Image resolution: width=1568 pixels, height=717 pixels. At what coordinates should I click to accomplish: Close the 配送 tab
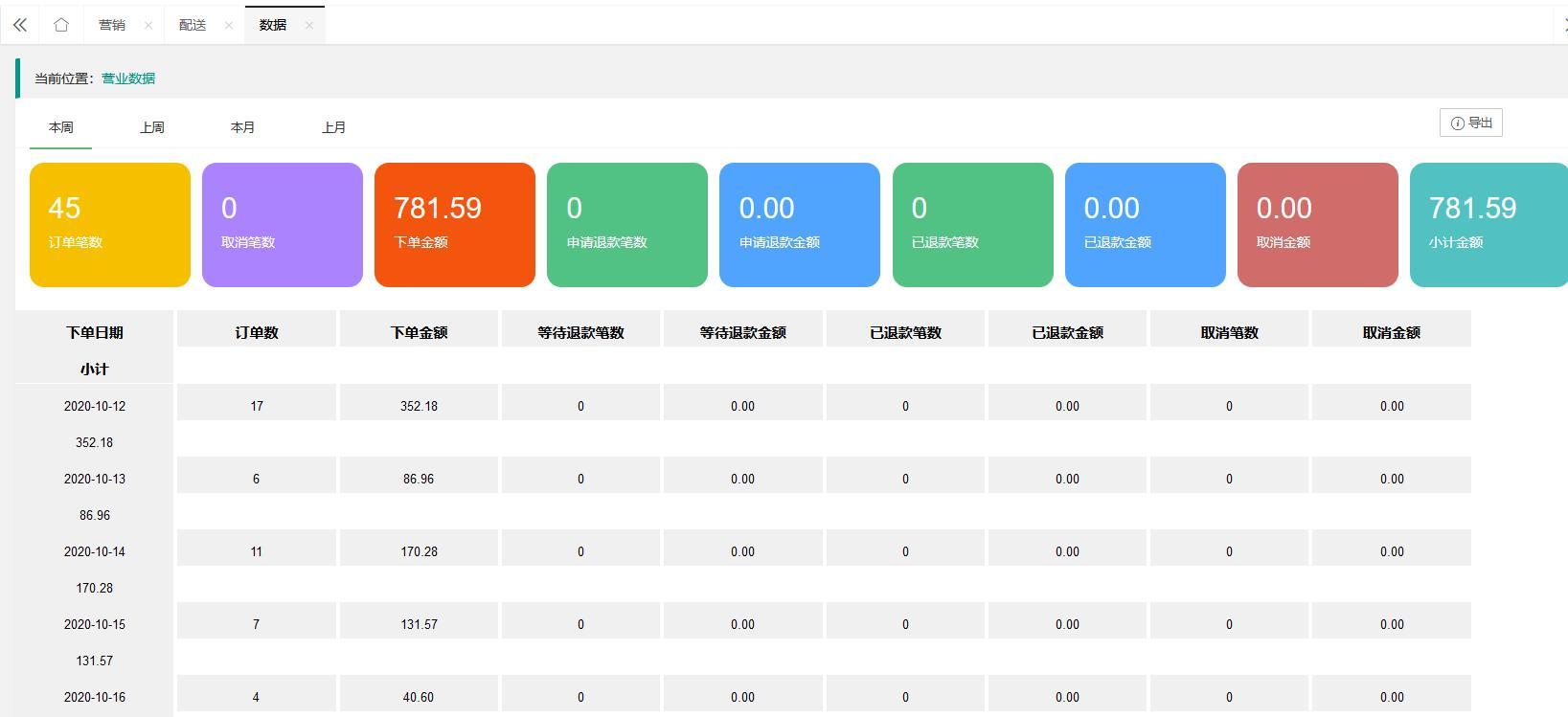coord(229,26)
